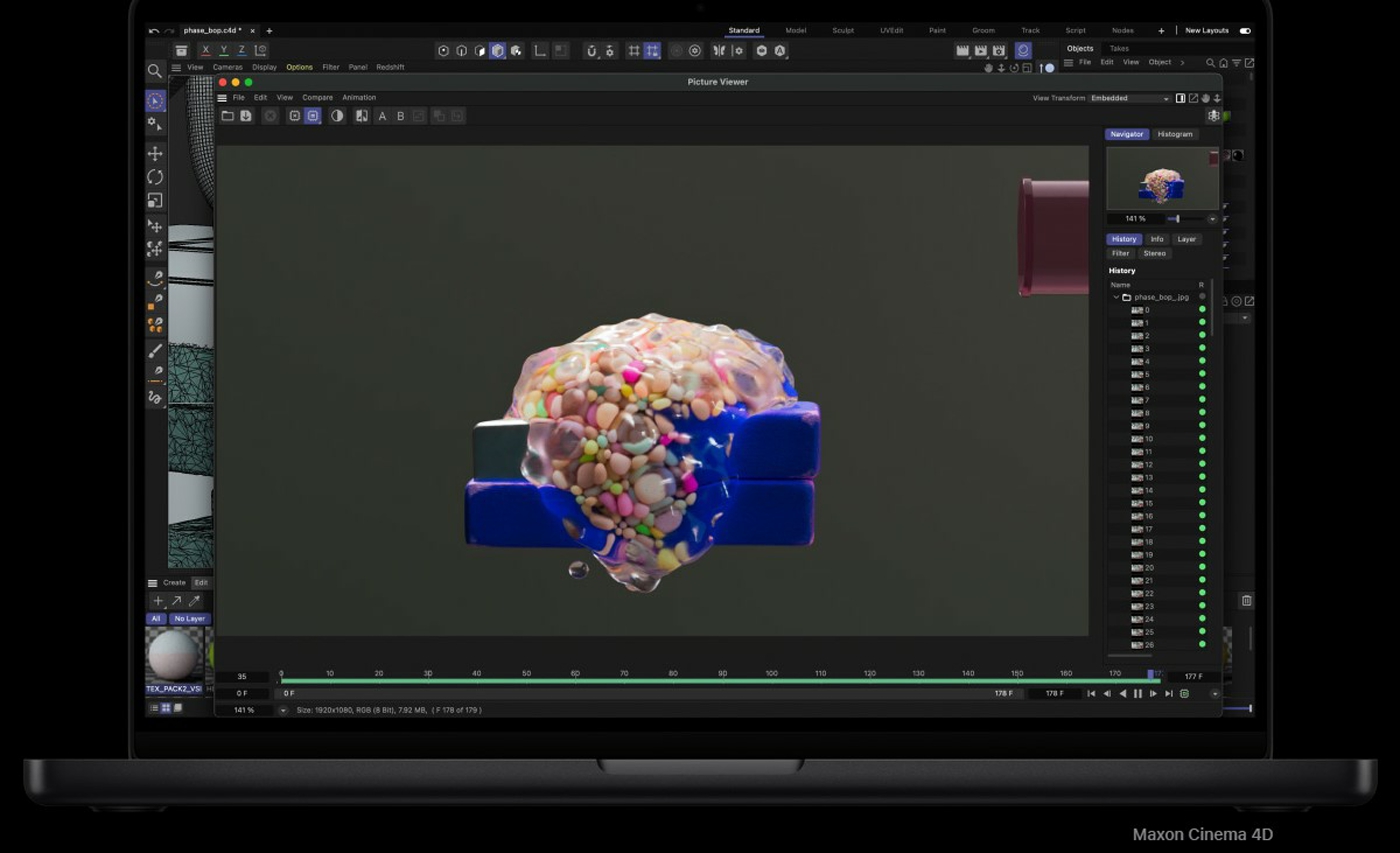1400x853 pixels.
Task: Click the Render to Picture Viewer icon
Action: (981, 50)
